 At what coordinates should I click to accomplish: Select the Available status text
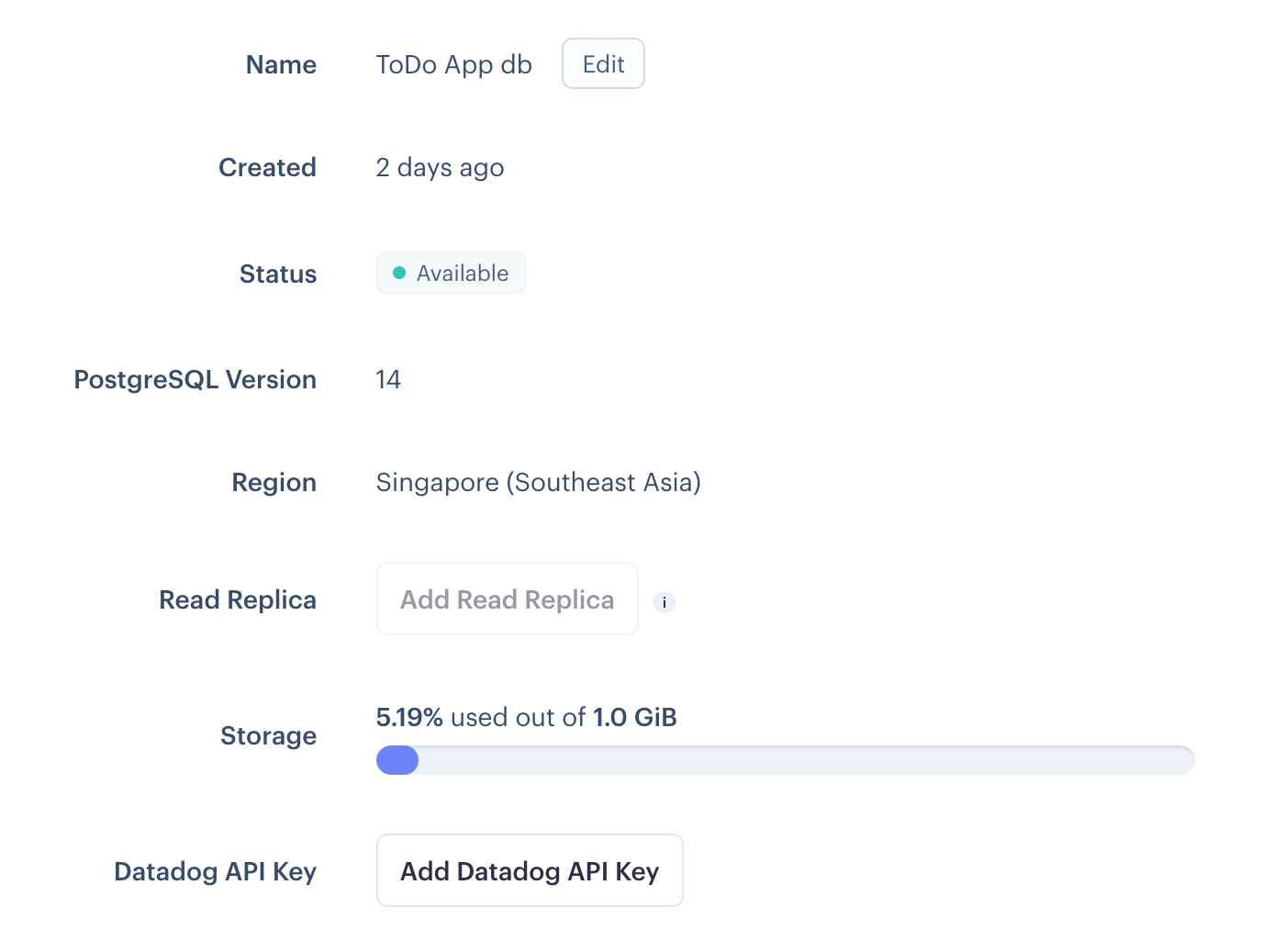(x=463, y=274)
